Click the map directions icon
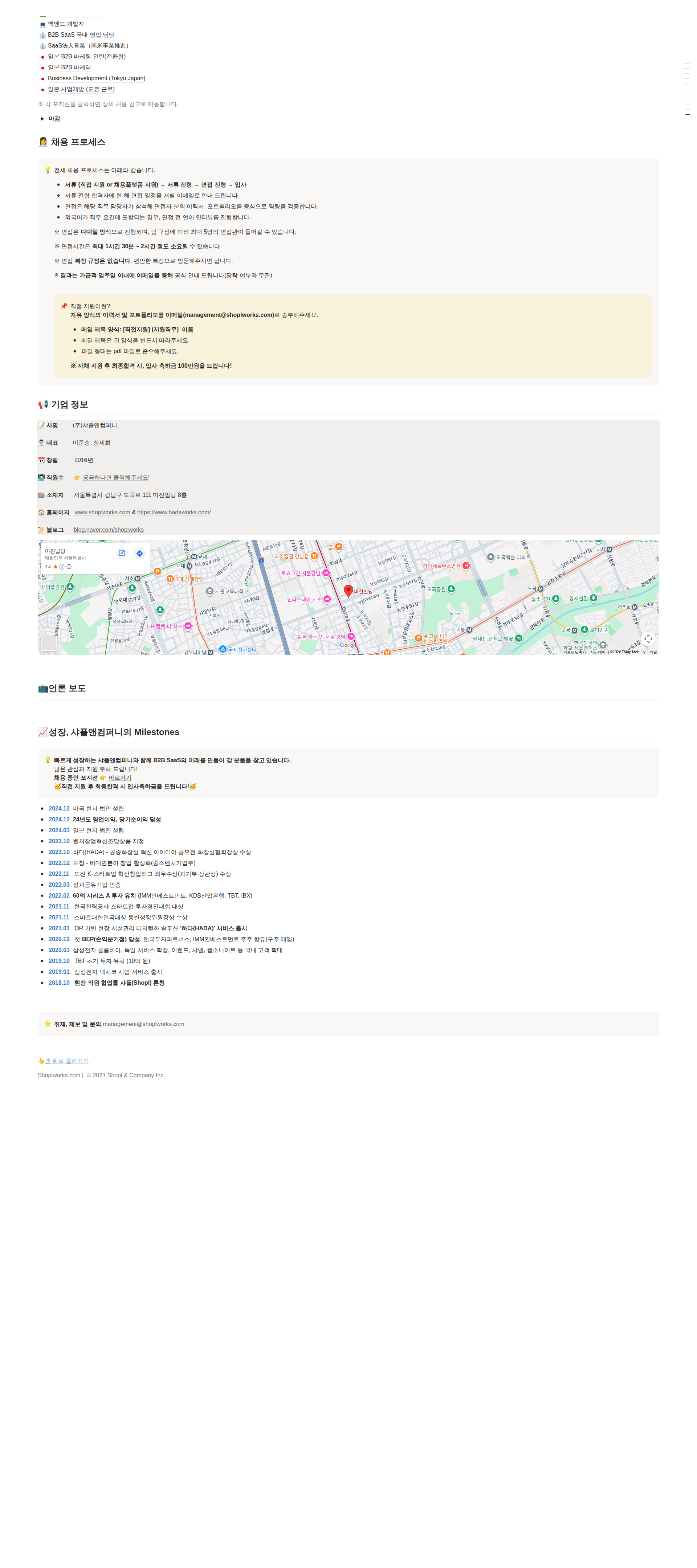 (x=139, y=553)
